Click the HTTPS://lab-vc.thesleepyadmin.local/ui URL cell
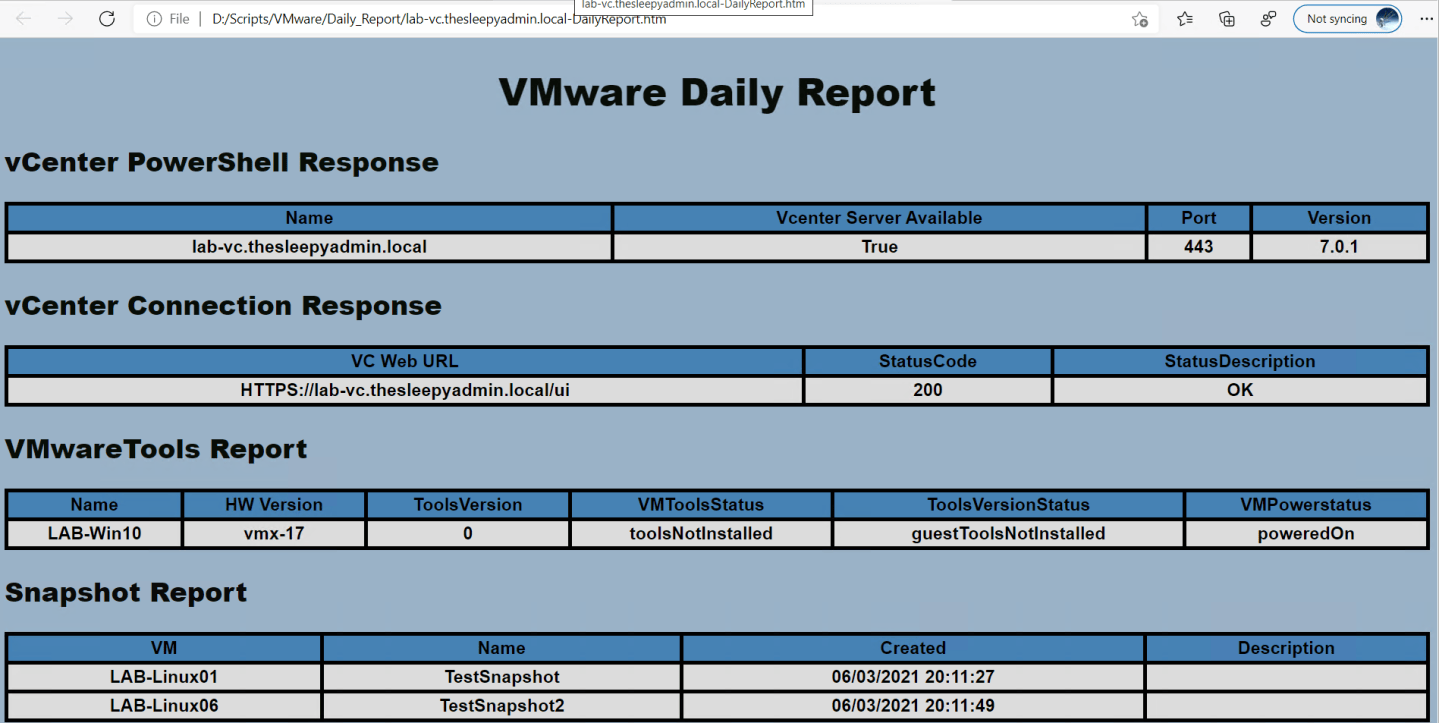 [x=405, y=390]
